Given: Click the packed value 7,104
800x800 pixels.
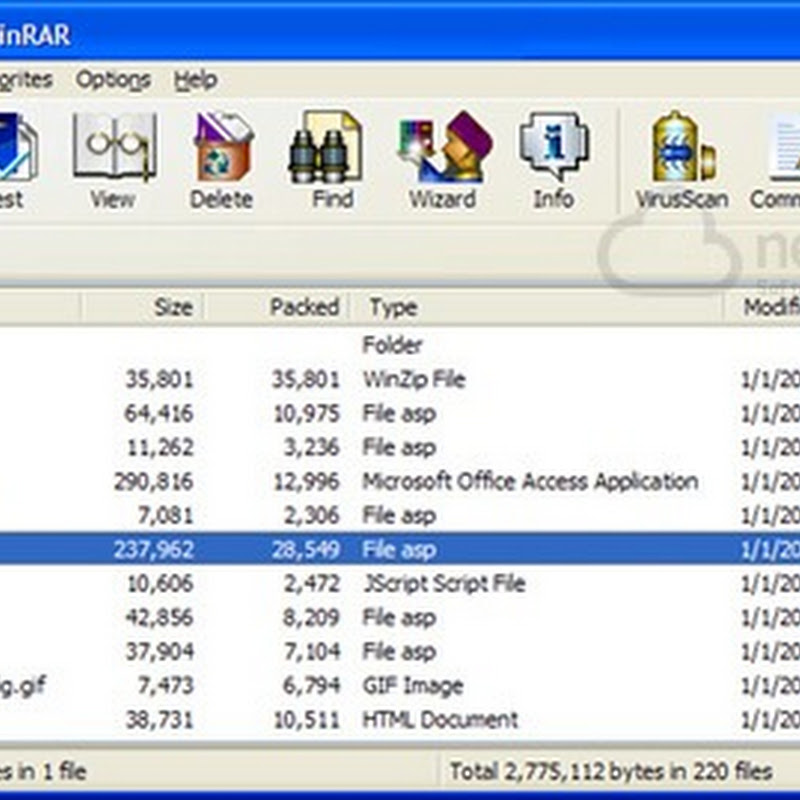Looking at the screenshot, I should click(311, 652).
